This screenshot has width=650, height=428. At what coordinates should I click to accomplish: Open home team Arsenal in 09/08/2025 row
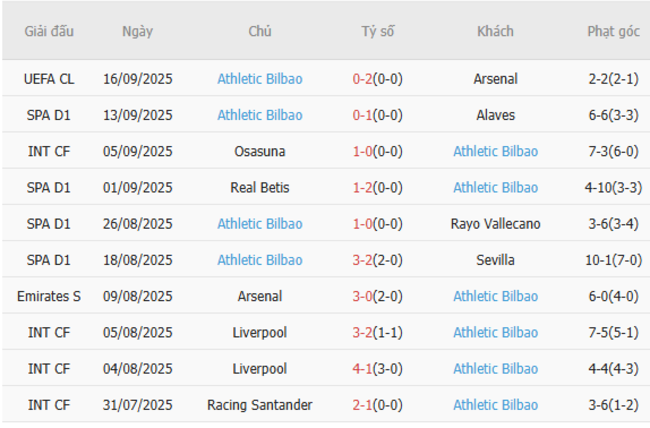point(260,296)
